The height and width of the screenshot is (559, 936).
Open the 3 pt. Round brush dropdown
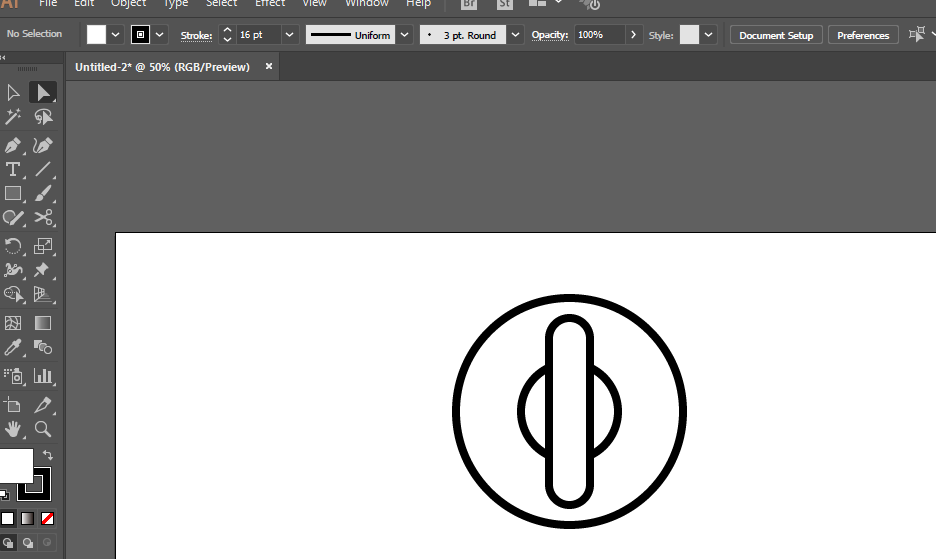(515, 35)
